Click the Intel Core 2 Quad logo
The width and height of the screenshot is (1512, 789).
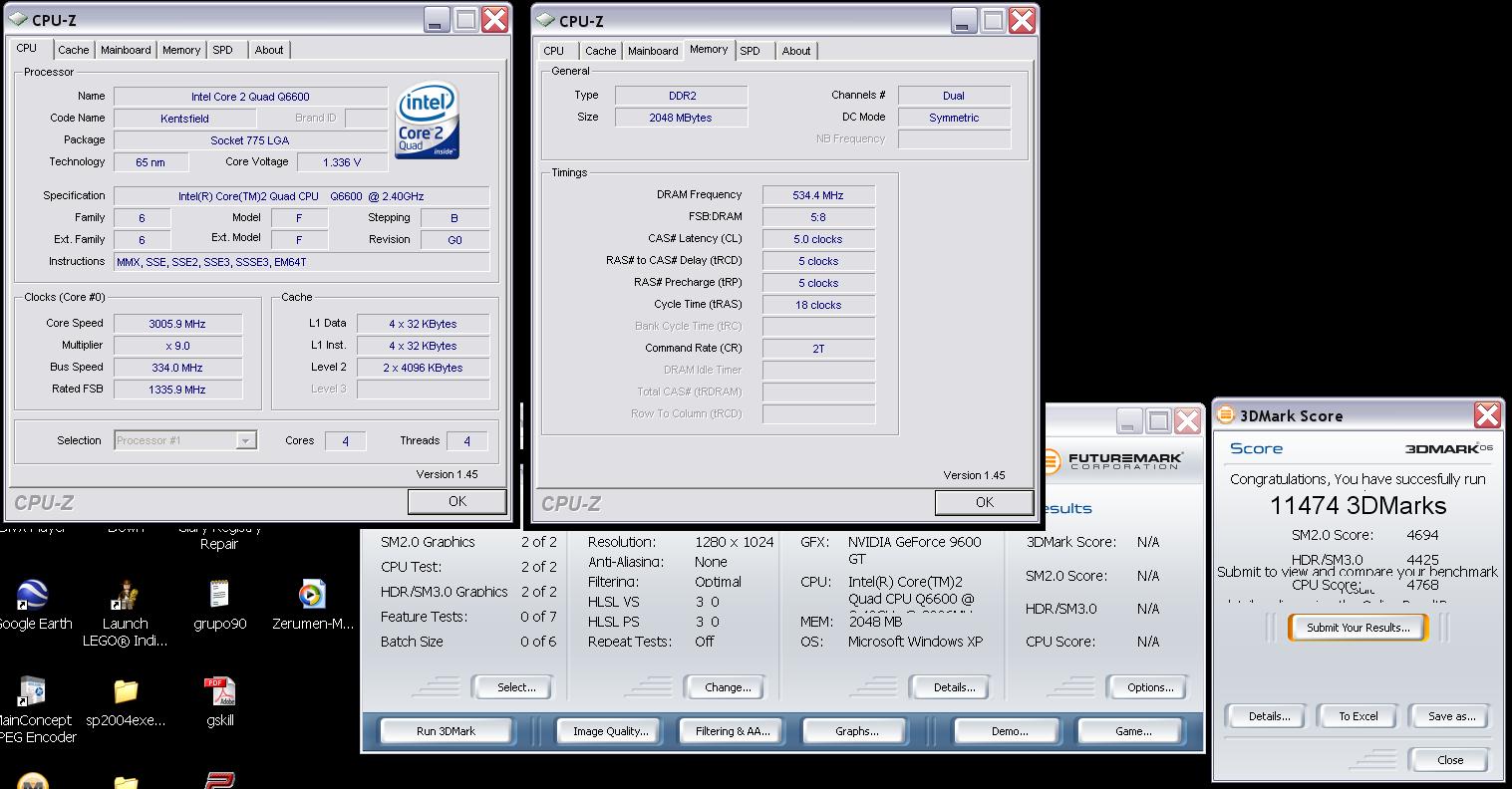[x=428, y=120]
